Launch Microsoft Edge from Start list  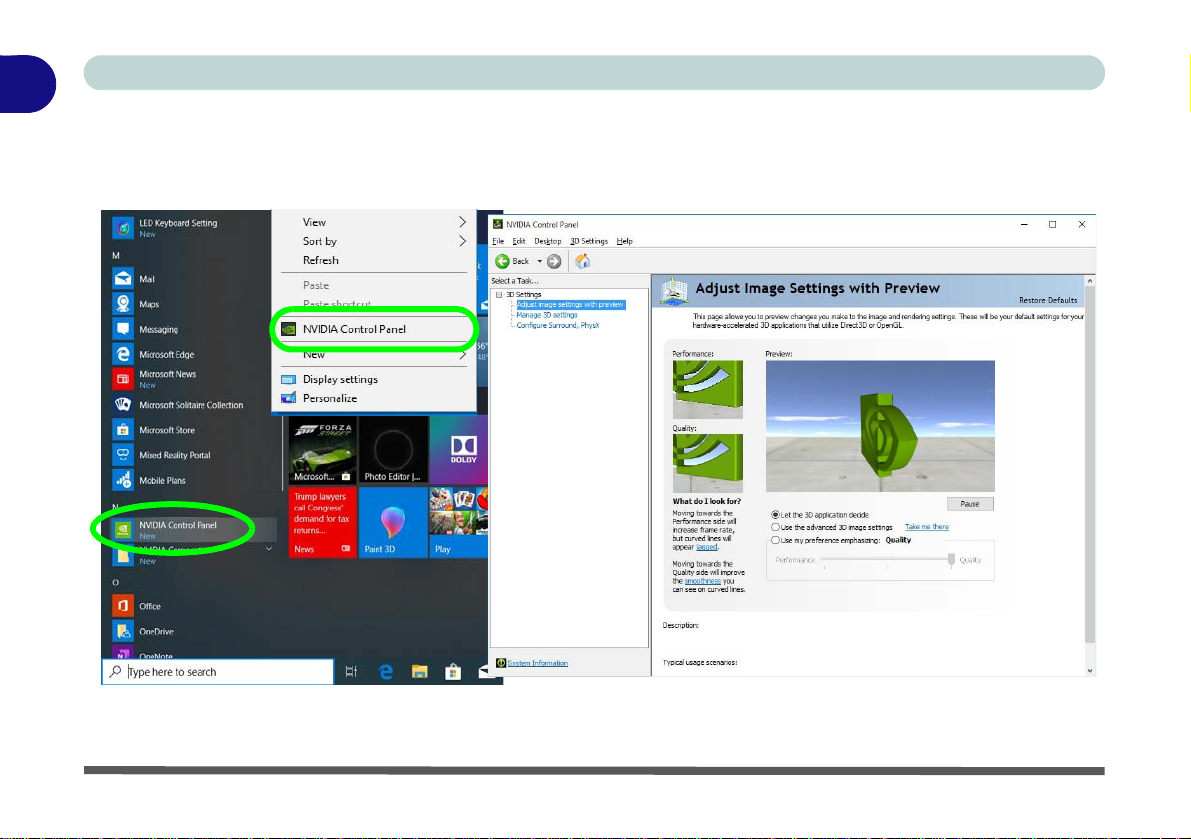click(x=123, y=355)
